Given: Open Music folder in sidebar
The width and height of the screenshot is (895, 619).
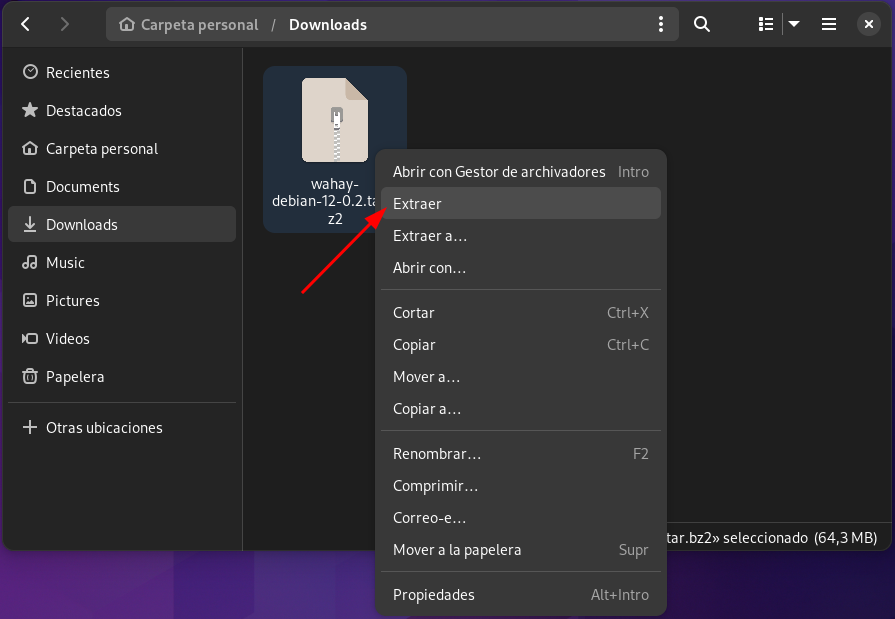Looking at the screenshot, I should click(x=65, y=263).
